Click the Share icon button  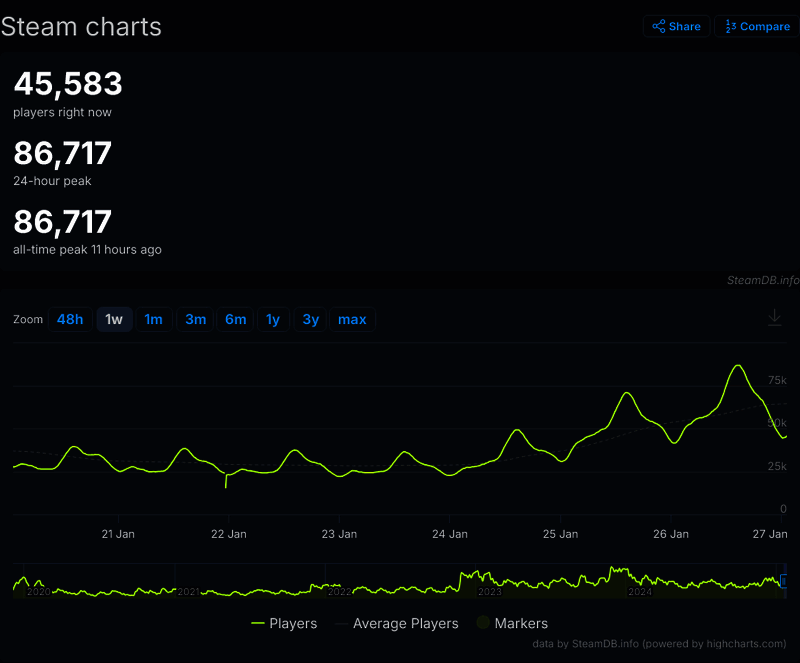pos(676,26)
